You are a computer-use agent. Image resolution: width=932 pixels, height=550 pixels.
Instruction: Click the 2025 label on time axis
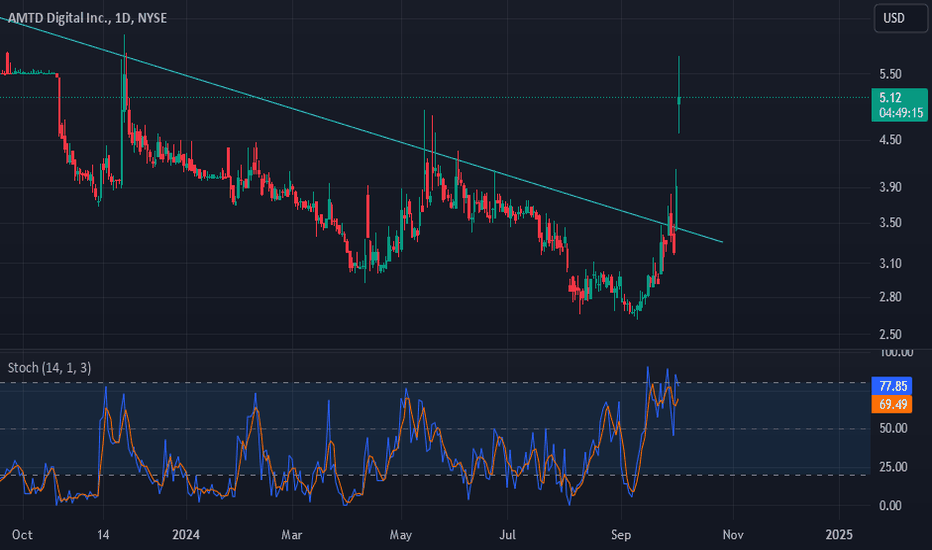click(839, 535)
